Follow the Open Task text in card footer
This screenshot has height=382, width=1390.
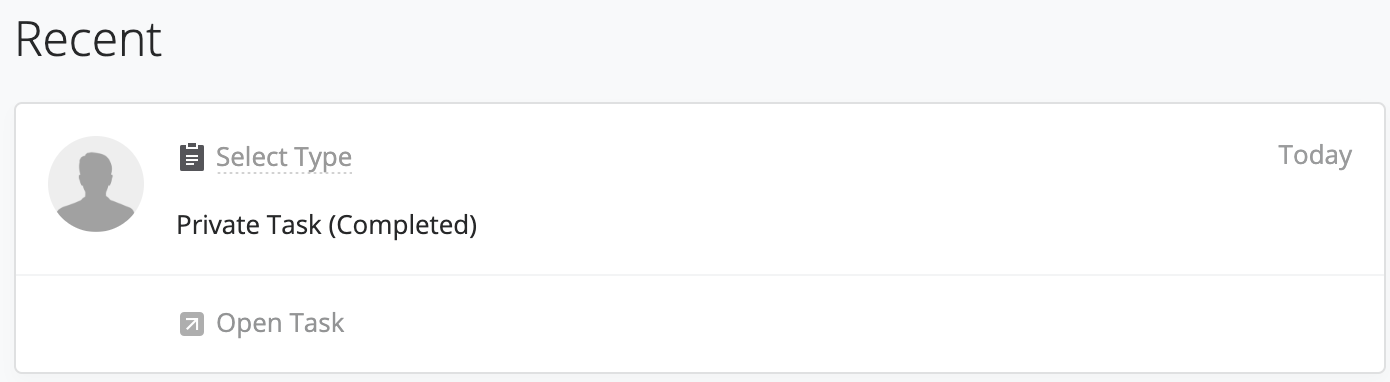coord(280,324)
